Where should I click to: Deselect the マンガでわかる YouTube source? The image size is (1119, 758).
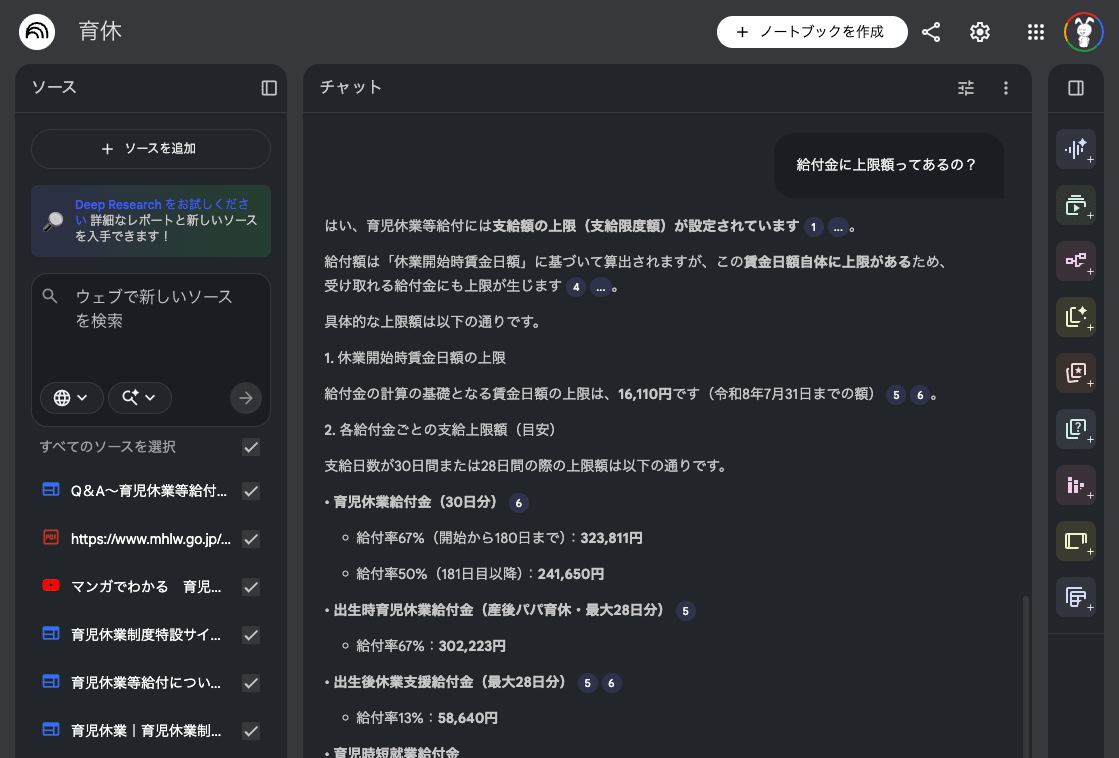(251, 587)
